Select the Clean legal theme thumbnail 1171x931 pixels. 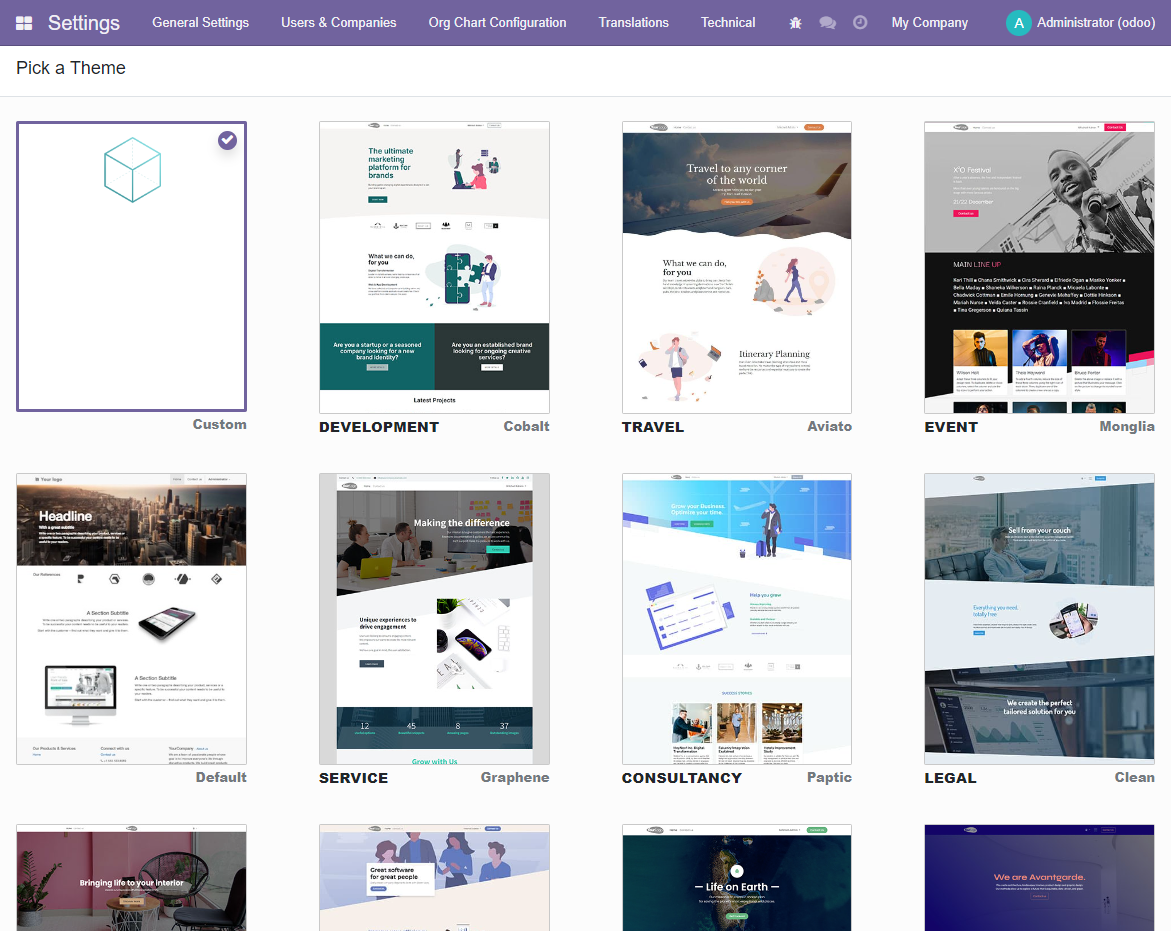[1040, 619]
